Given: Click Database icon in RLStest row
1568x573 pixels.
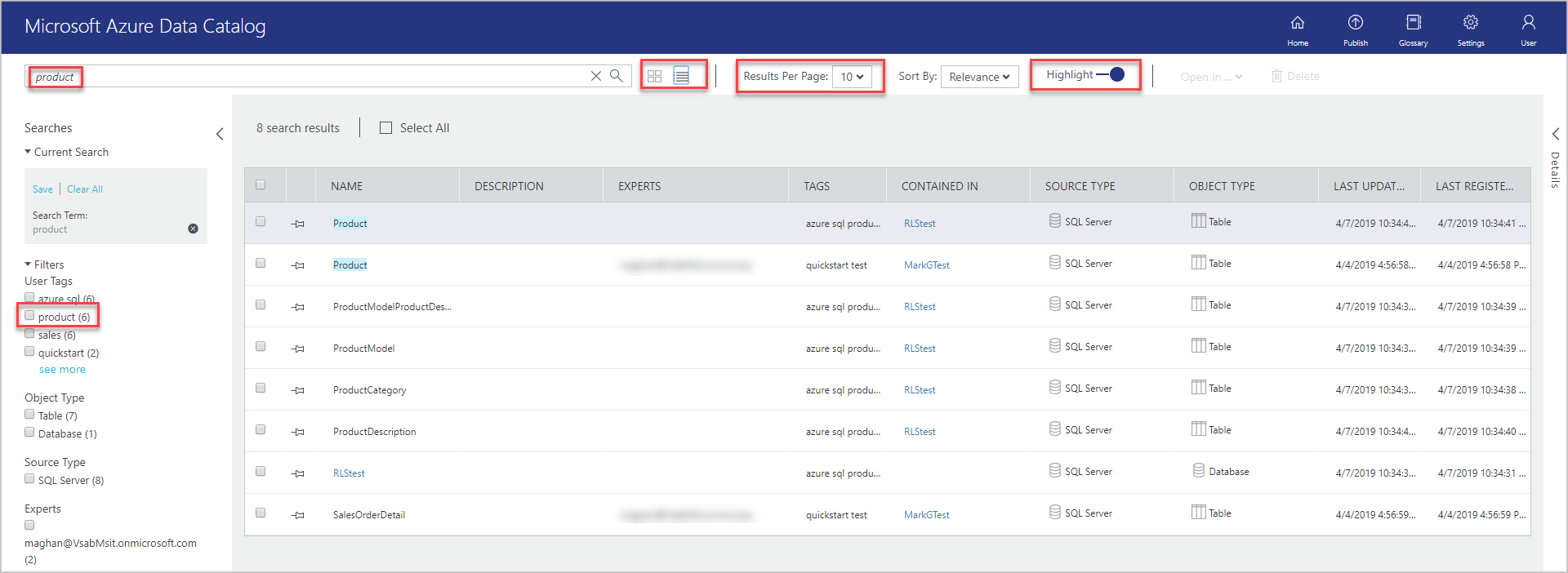Looking at the screenshot, I should point(1198,470).
